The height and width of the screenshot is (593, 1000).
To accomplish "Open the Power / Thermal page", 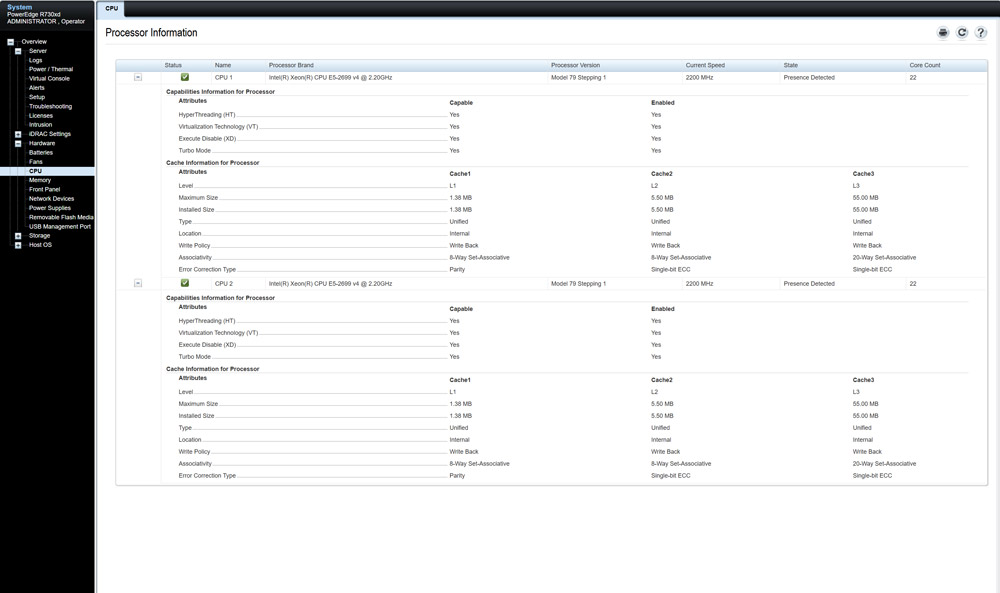I will (49, 69).
